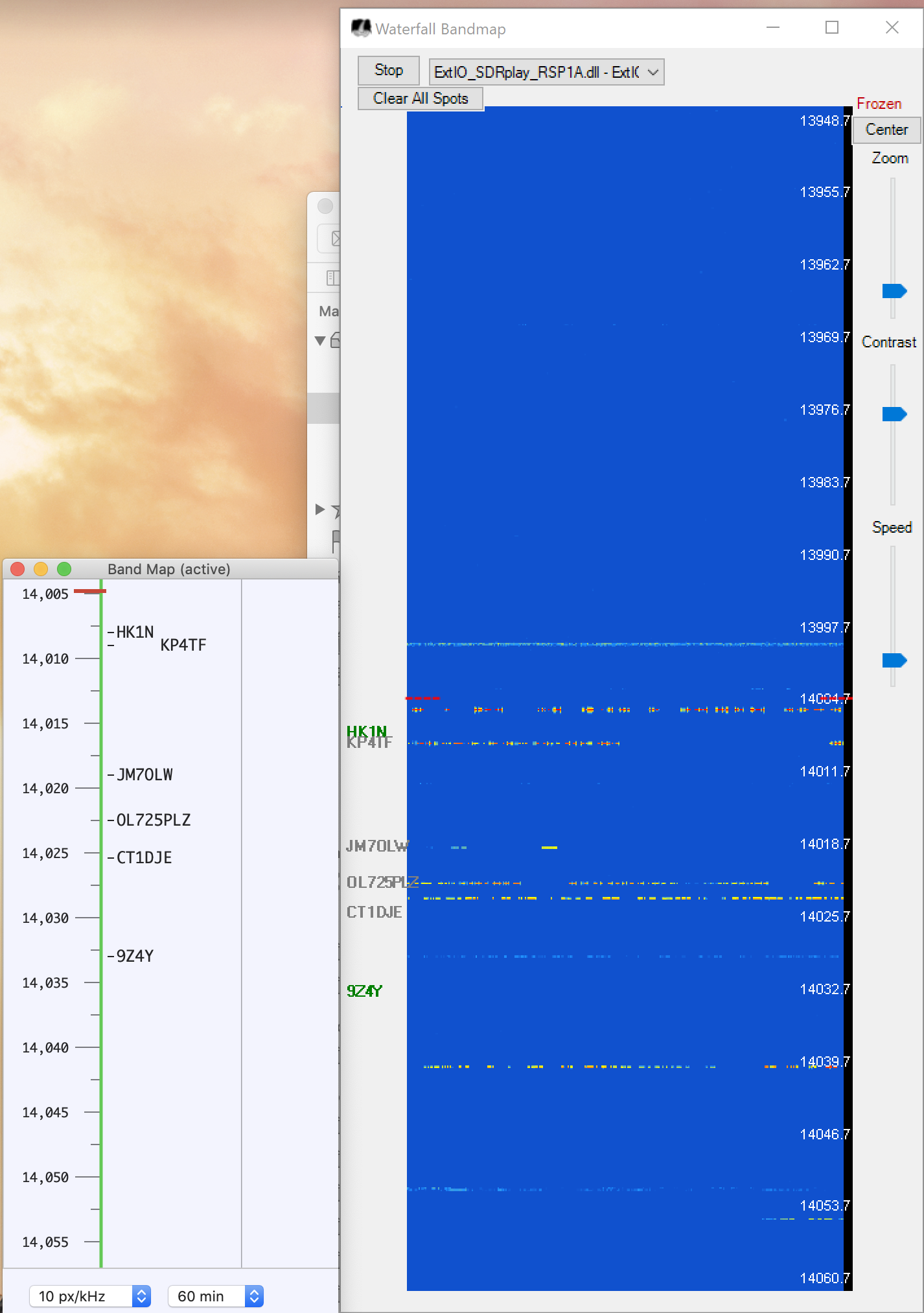The width and height of the screenshot is (924, 1313).
Task: Click the Center button
Action: pos(886,130)
